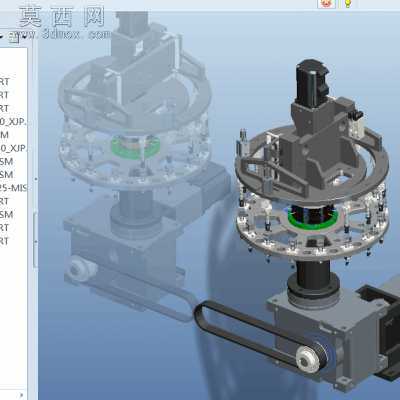
Task: Open the model tree settings icon
Action: [x=14, y=38]
